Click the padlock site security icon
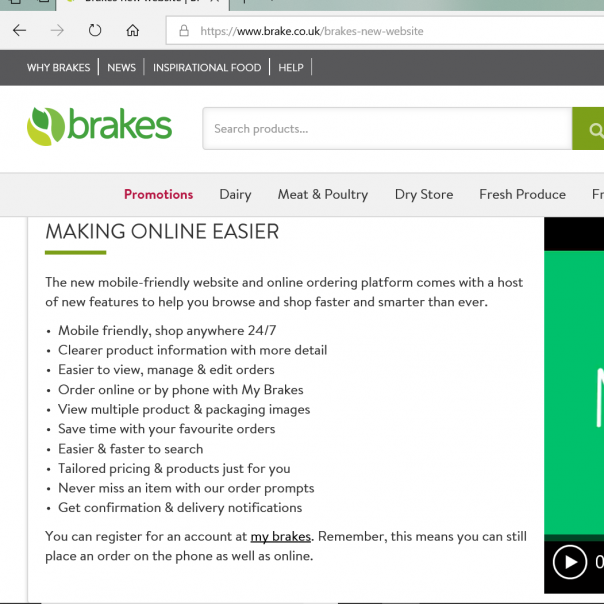The width and height of the screenshot is (604, 604). pos(184,31)
